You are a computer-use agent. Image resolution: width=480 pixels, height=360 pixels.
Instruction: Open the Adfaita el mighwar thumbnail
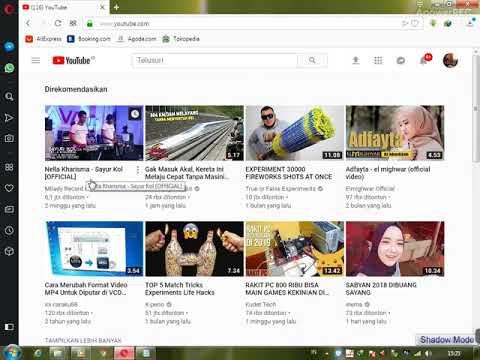[395, 133]
